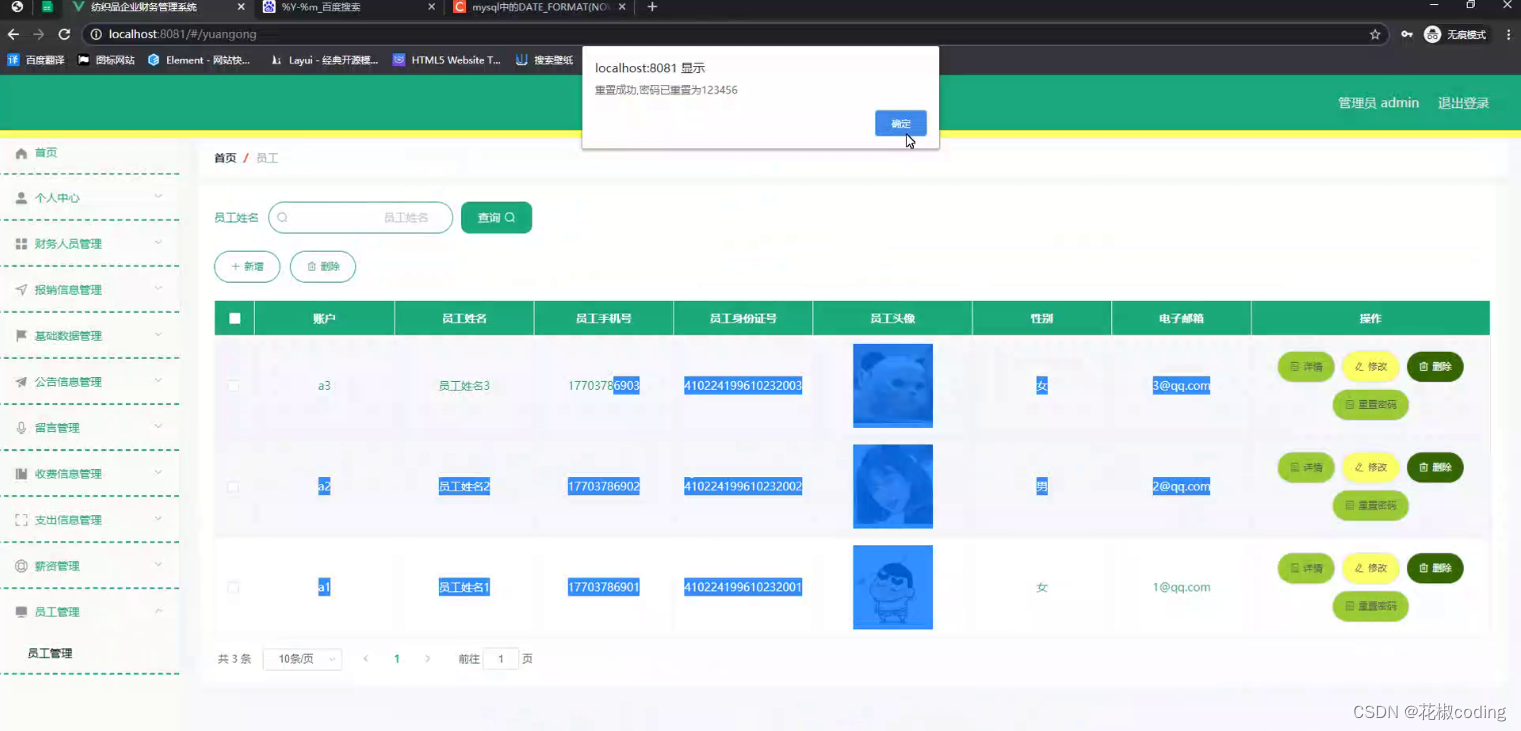
Task: Select the 员工管理 submenu item
Action: [x=50, y=653]
